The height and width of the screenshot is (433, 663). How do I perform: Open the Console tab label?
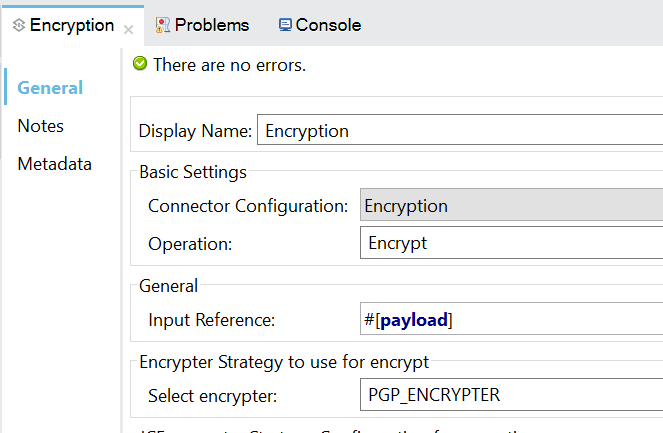click(328, 25)
